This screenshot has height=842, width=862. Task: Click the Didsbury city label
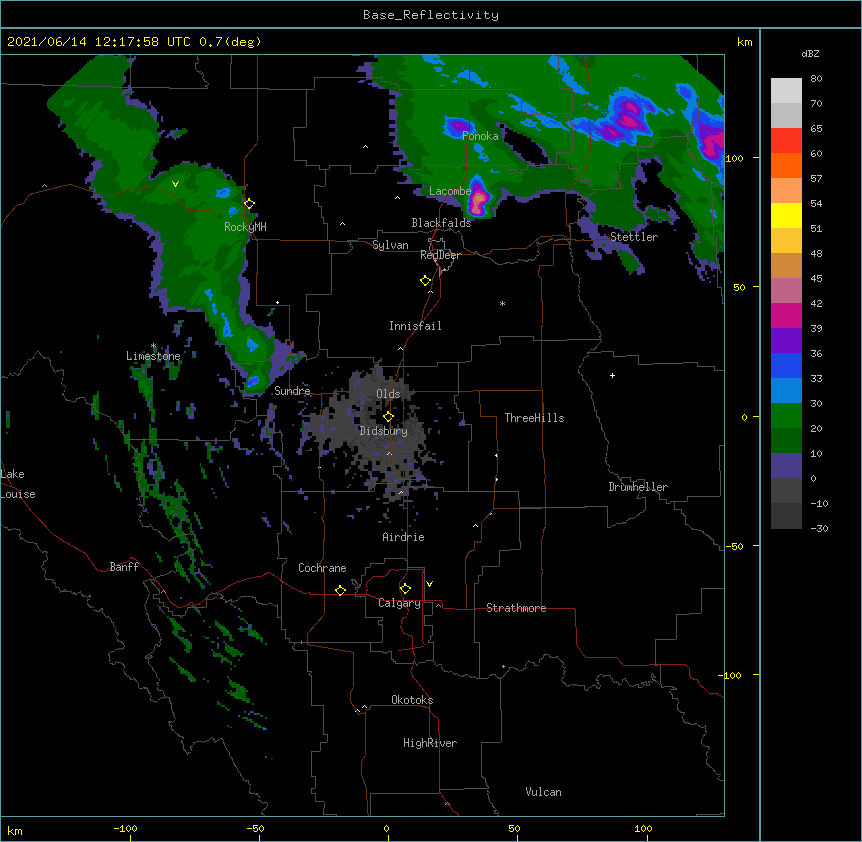383,431
